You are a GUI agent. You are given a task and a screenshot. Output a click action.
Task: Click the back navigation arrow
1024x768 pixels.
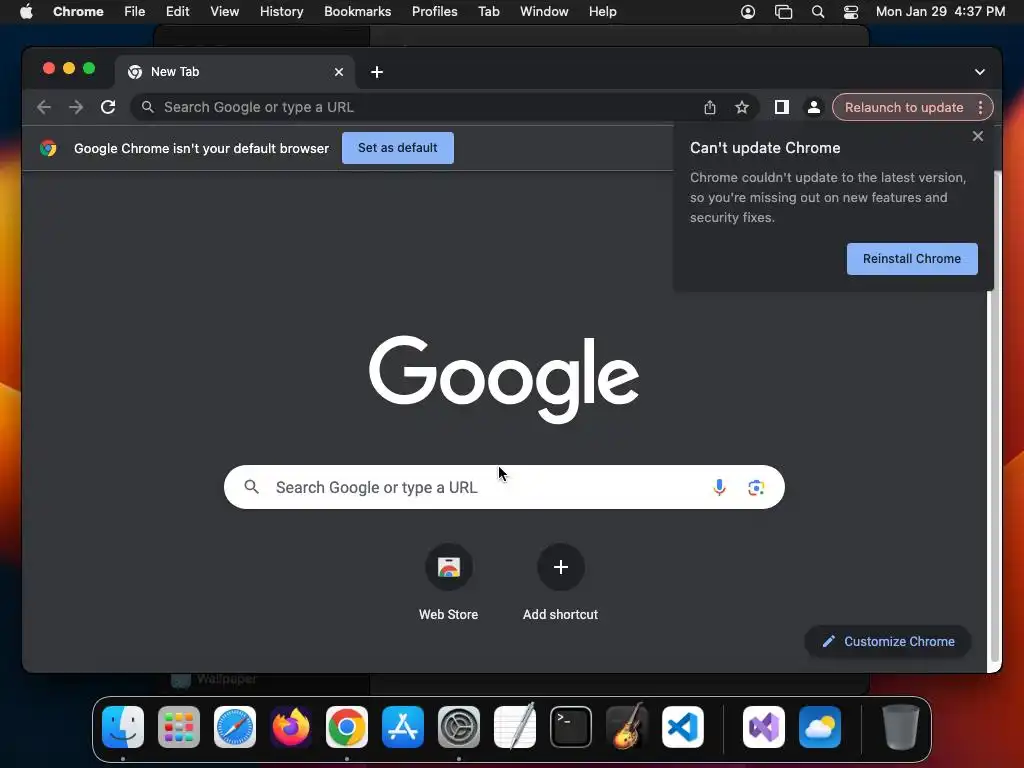[44, 107]
